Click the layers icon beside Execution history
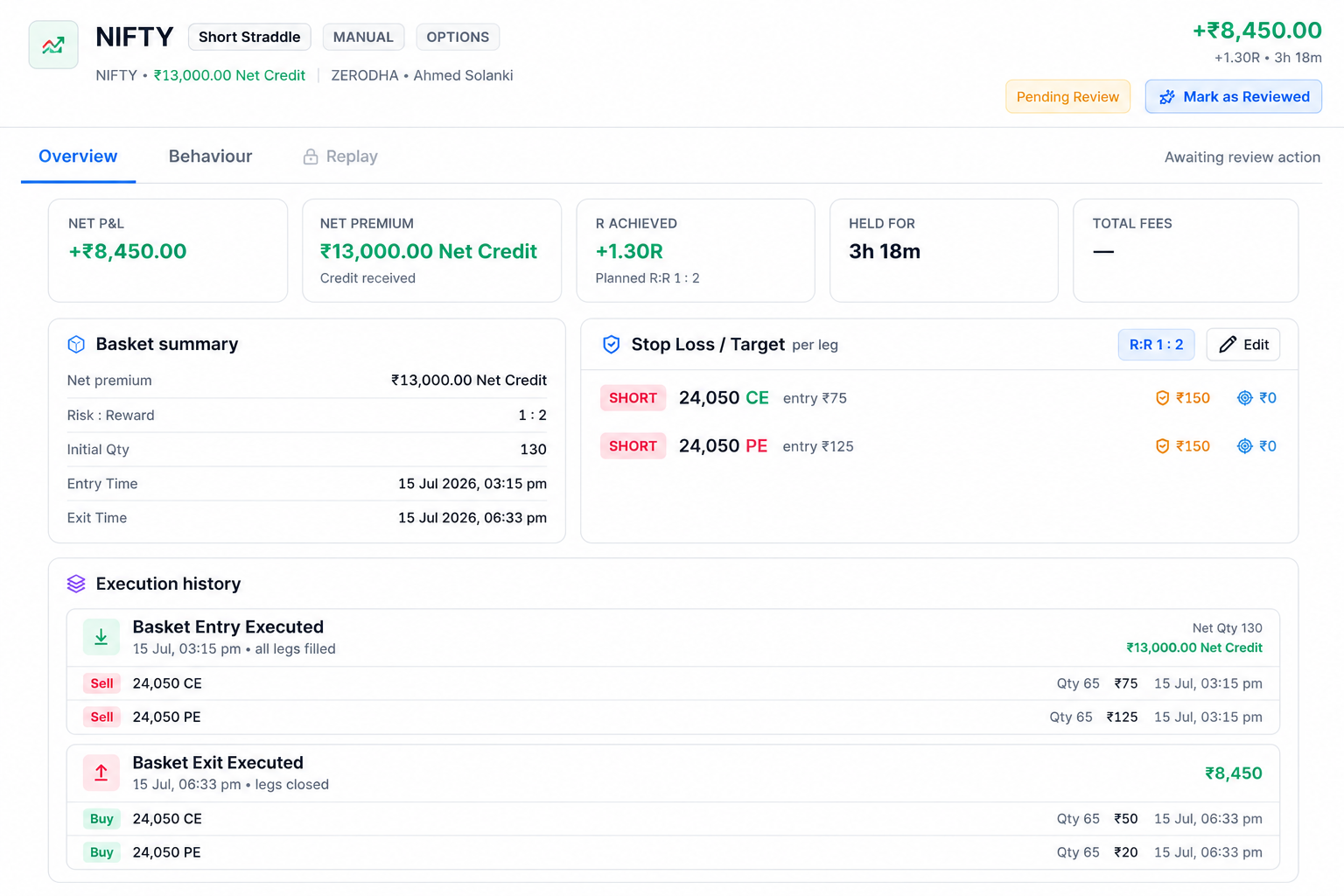The width and height of the screenshot is (1344, 896). (x=76, y=584)
